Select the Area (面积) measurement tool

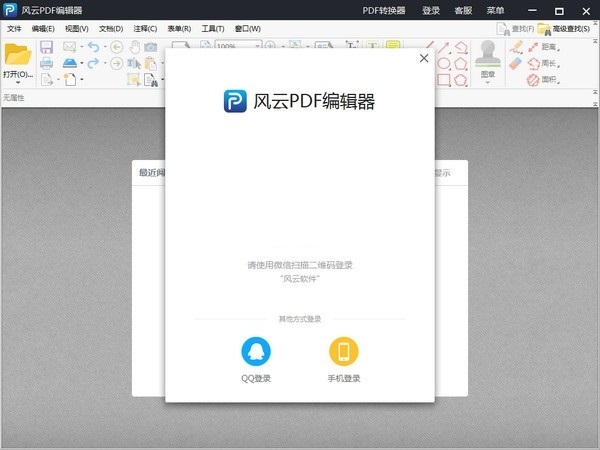tap(543, 80)
